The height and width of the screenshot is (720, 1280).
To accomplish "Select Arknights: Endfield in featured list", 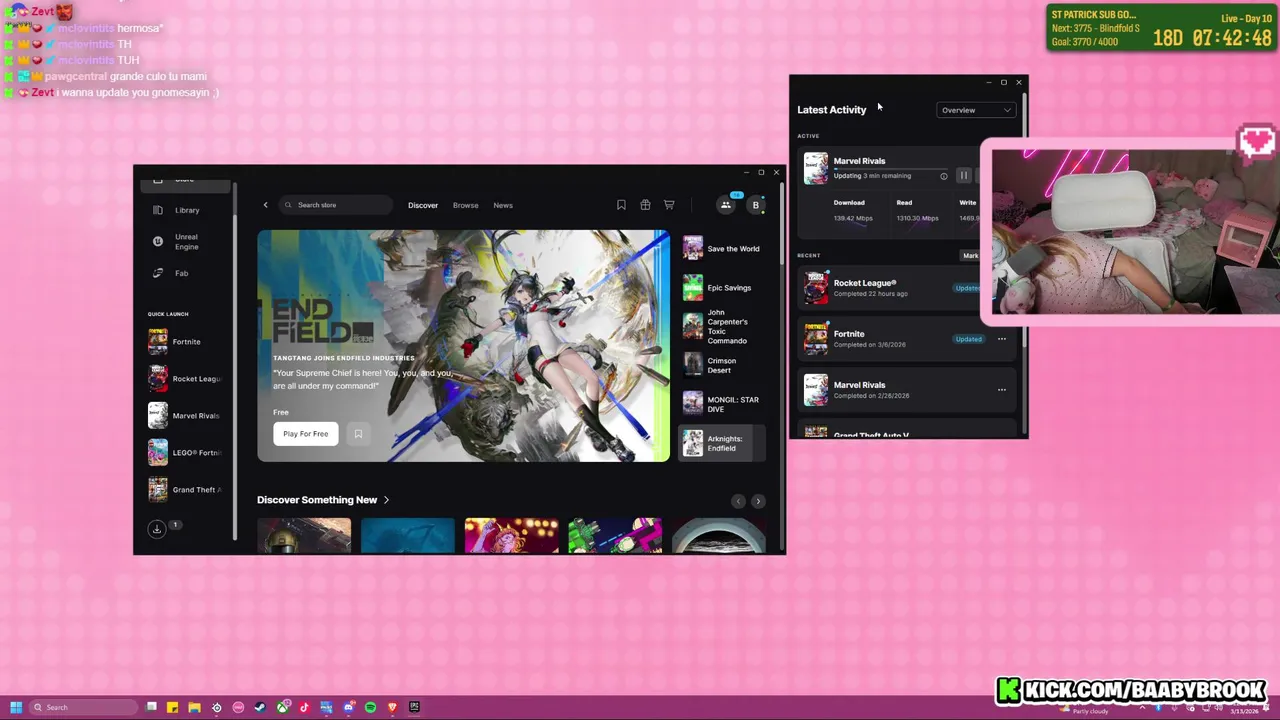I will [x=723, y=443].
